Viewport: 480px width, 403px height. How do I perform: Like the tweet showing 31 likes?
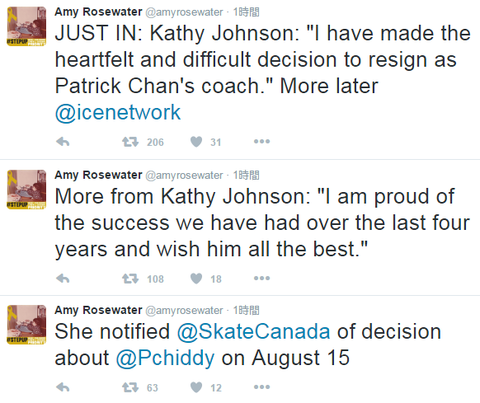(x=196, y=142)
